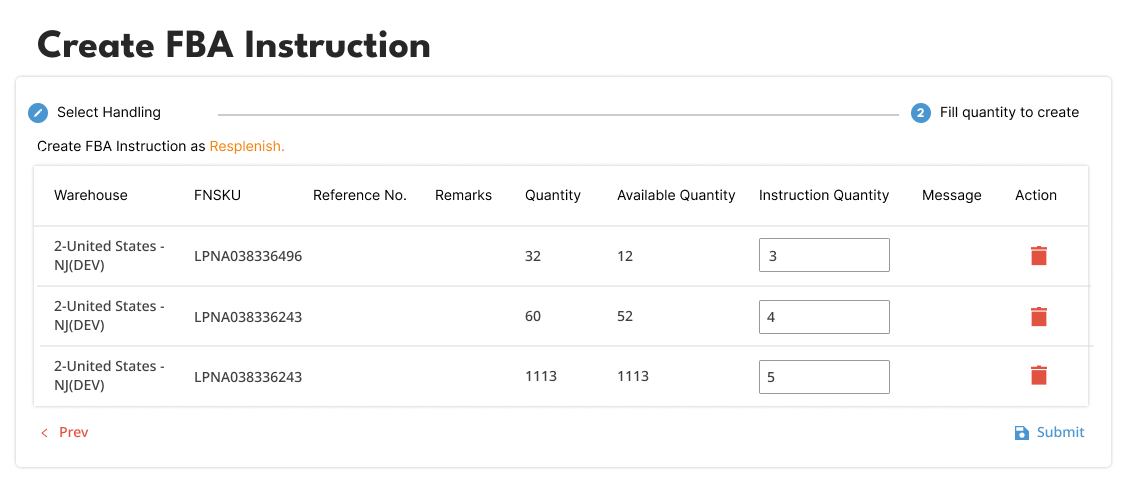Click the Prev back chevron icon
Viewport: 1140px width, 490px height.
point(44,433)
